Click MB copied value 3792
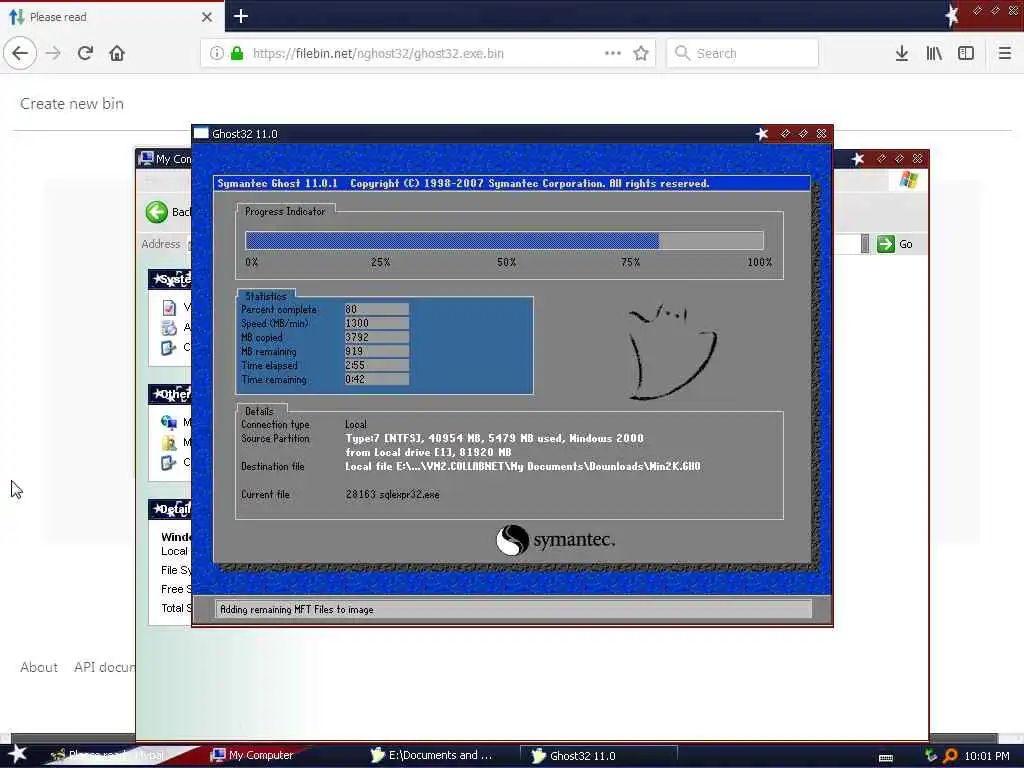 [x=376, y=337]
